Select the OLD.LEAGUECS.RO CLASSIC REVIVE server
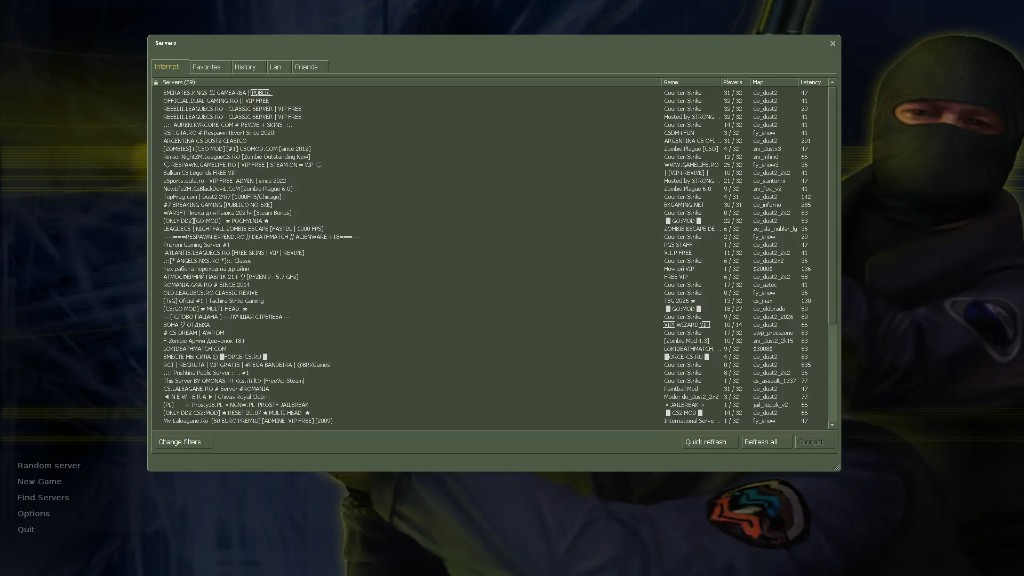 [490, 293]
